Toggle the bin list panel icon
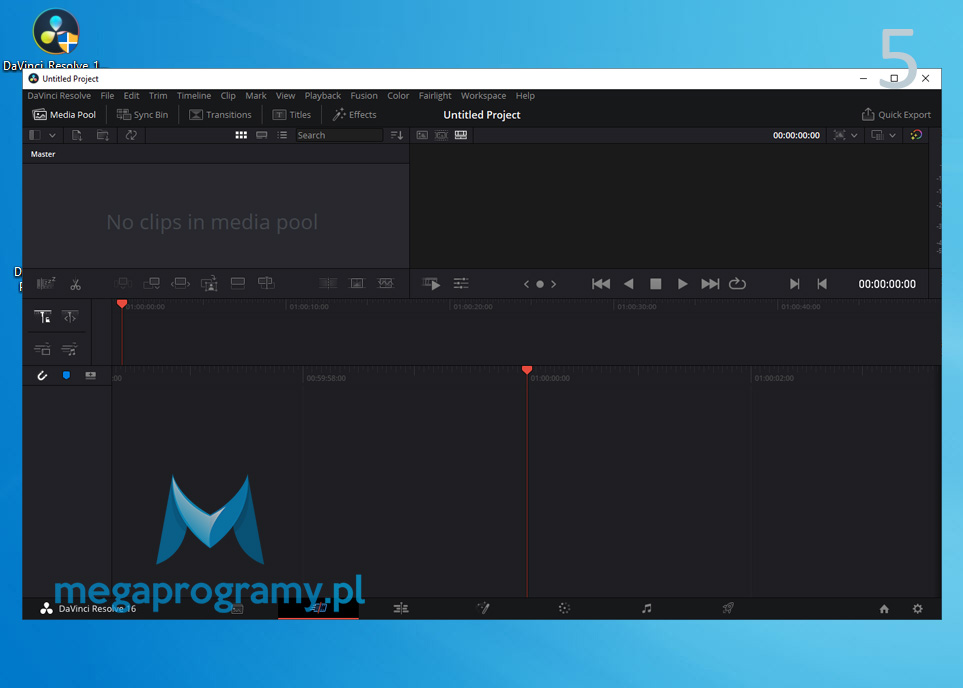 (35, 135)
